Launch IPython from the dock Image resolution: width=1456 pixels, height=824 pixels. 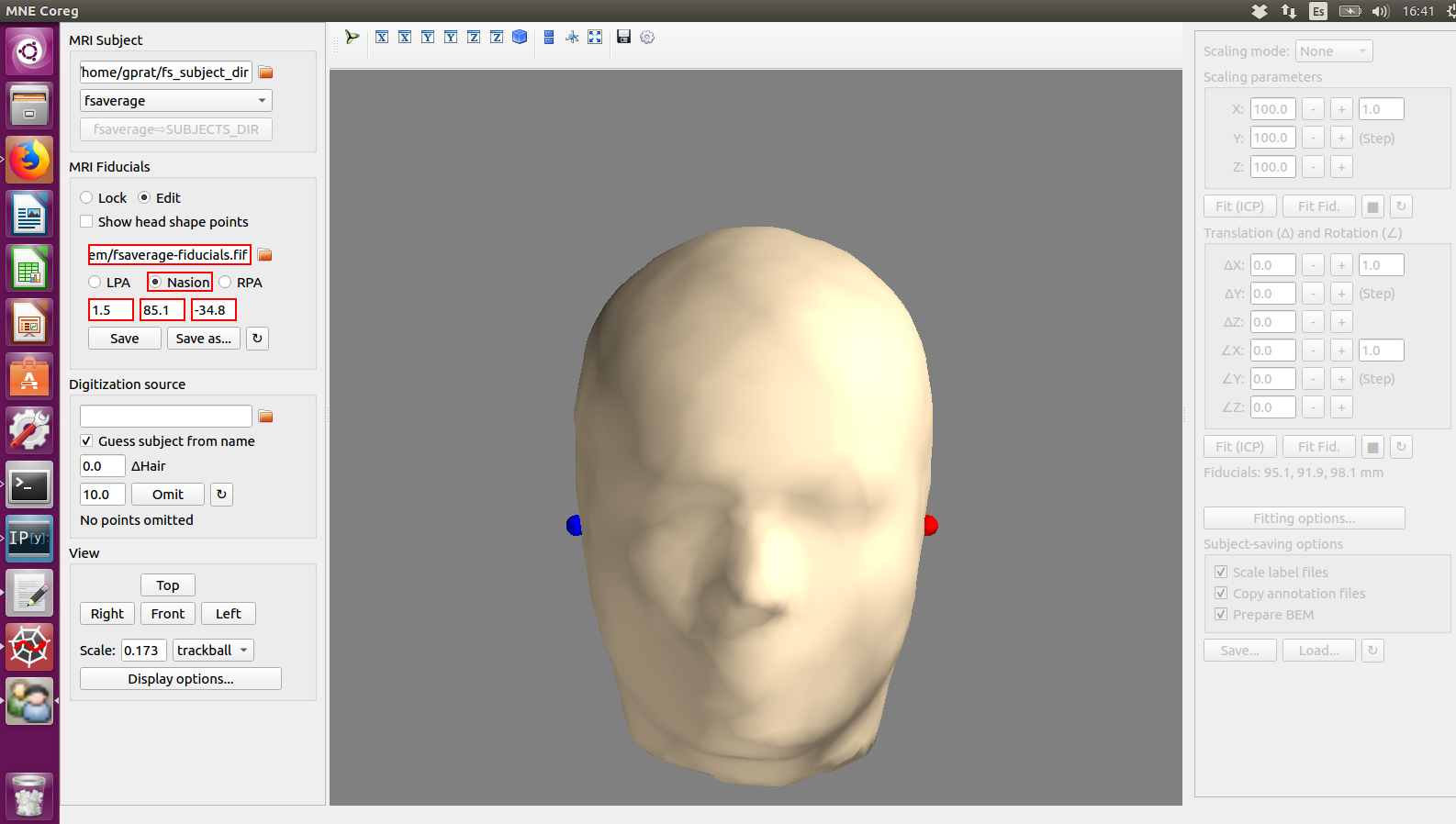coord(29,539)
